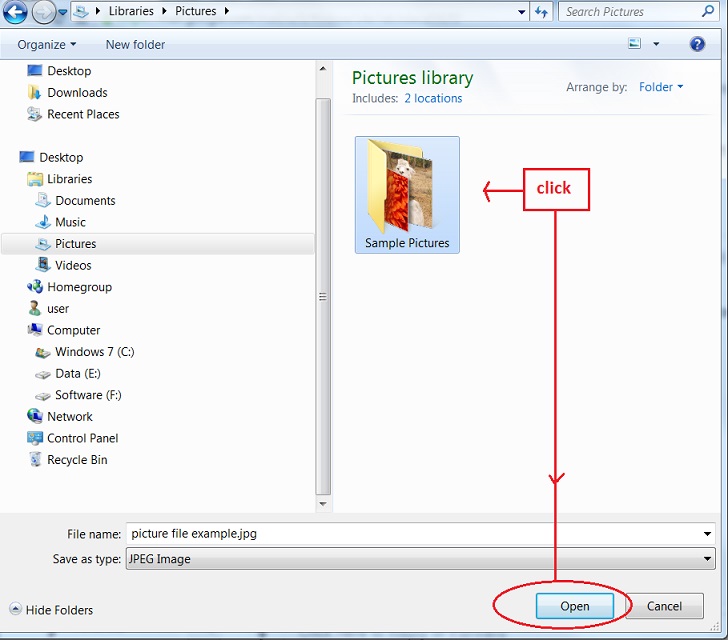Viewport: 728px width, 640px height.
Task: Click the Libraries icon in address bar
Action: [81, 11]
